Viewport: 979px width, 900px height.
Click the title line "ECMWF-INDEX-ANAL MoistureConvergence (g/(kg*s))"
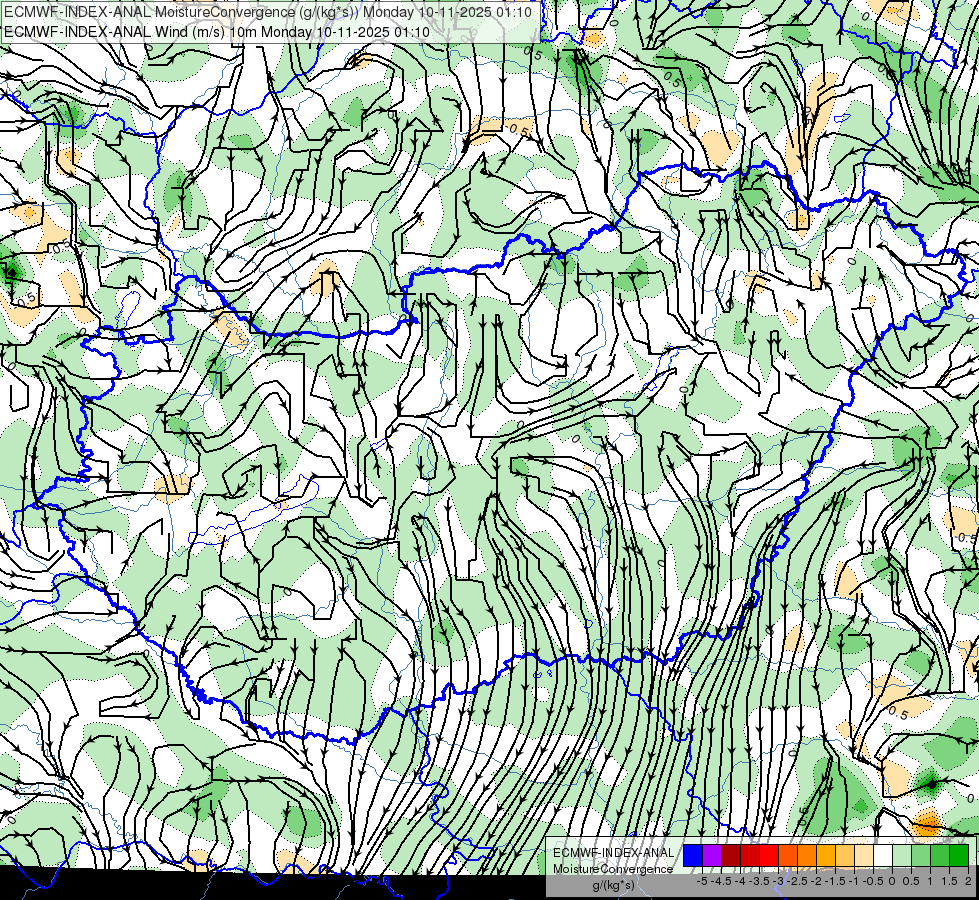point(182,12)
